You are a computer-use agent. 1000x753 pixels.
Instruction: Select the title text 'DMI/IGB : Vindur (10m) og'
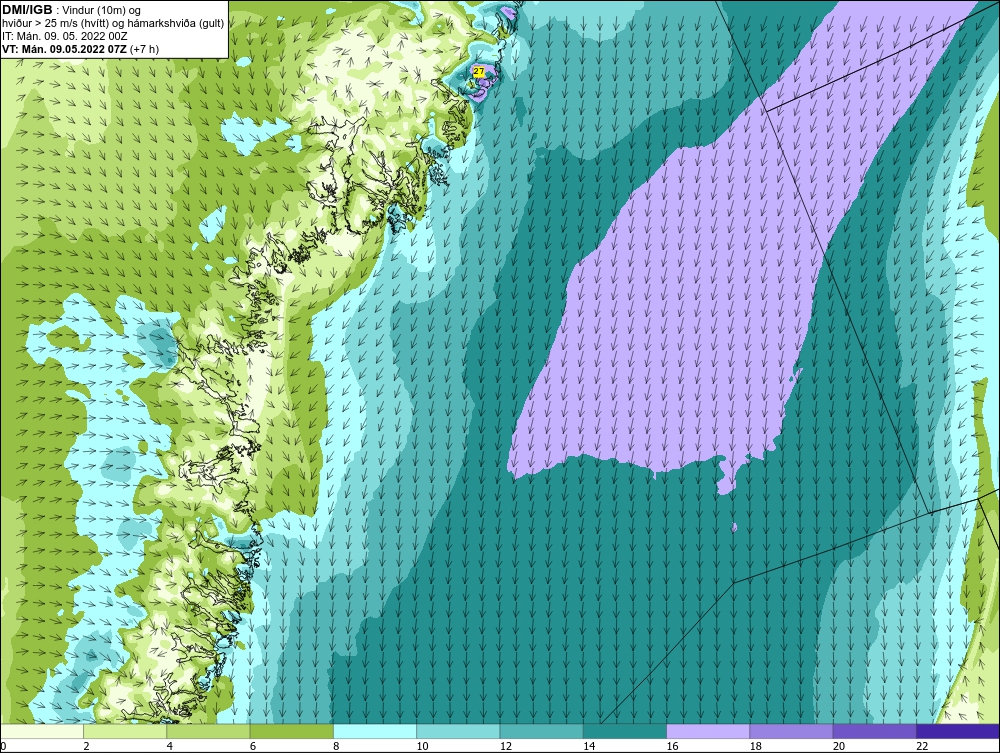72,10
